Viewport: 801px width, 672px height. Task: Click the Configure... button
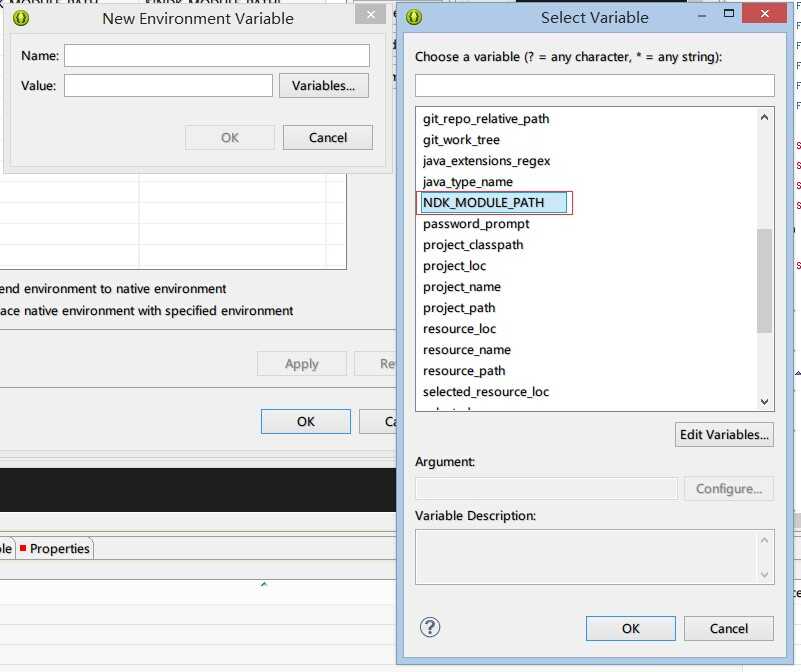coord(729,489)
